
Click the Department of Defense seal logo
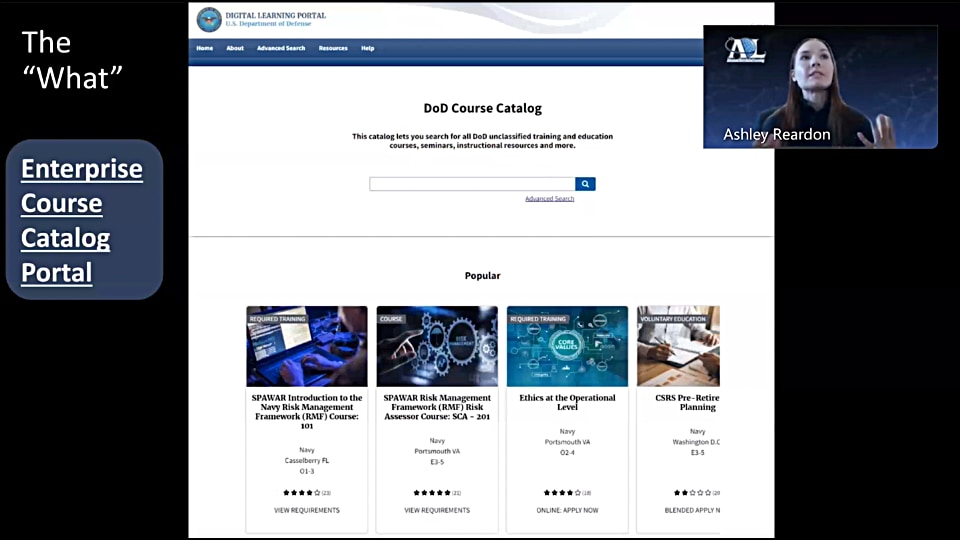(x=209, y=19)
